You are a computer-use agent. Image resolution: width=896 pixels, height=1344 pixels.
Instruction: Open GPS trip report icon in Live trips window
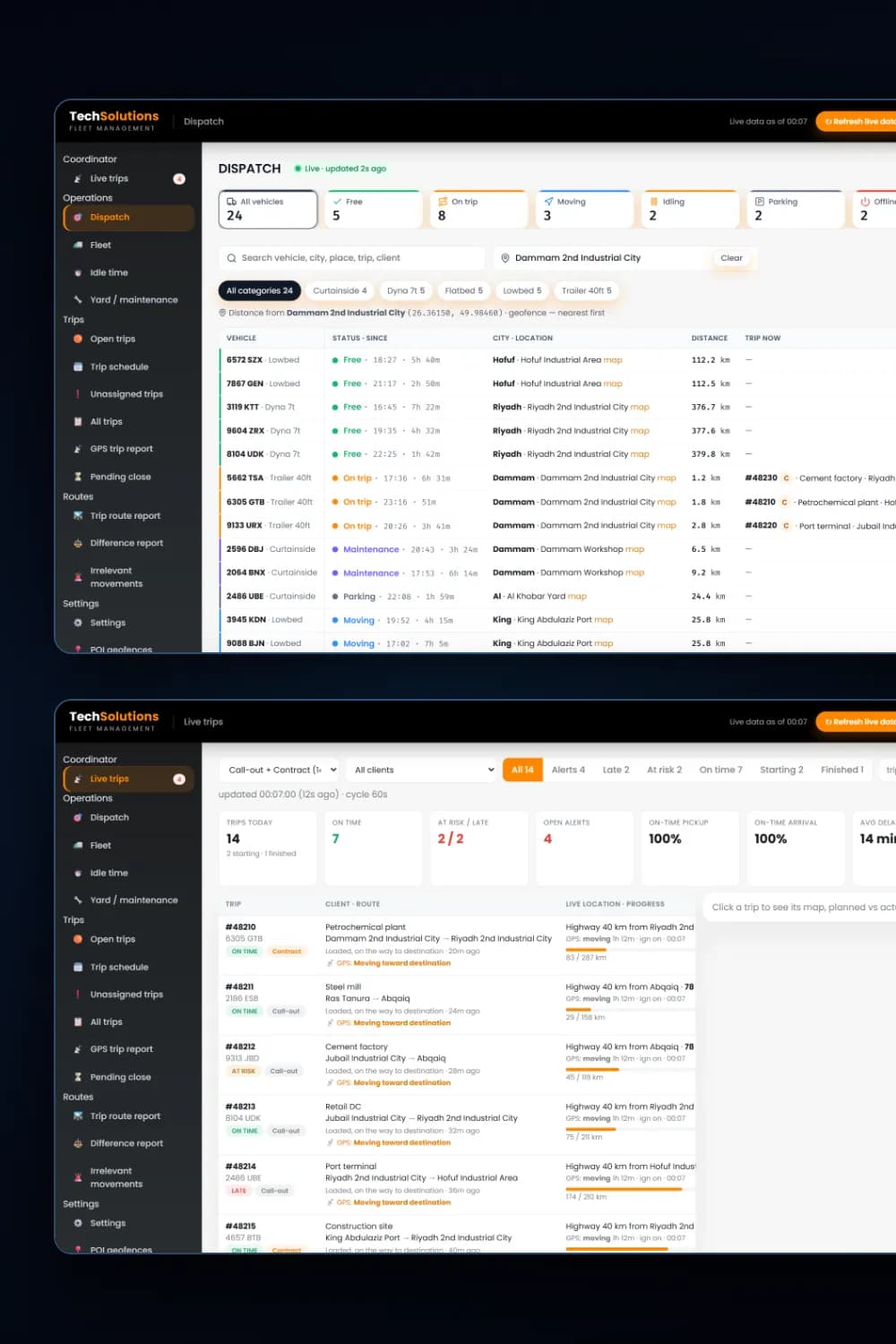pyautogui.click(x=78, y=1049)
